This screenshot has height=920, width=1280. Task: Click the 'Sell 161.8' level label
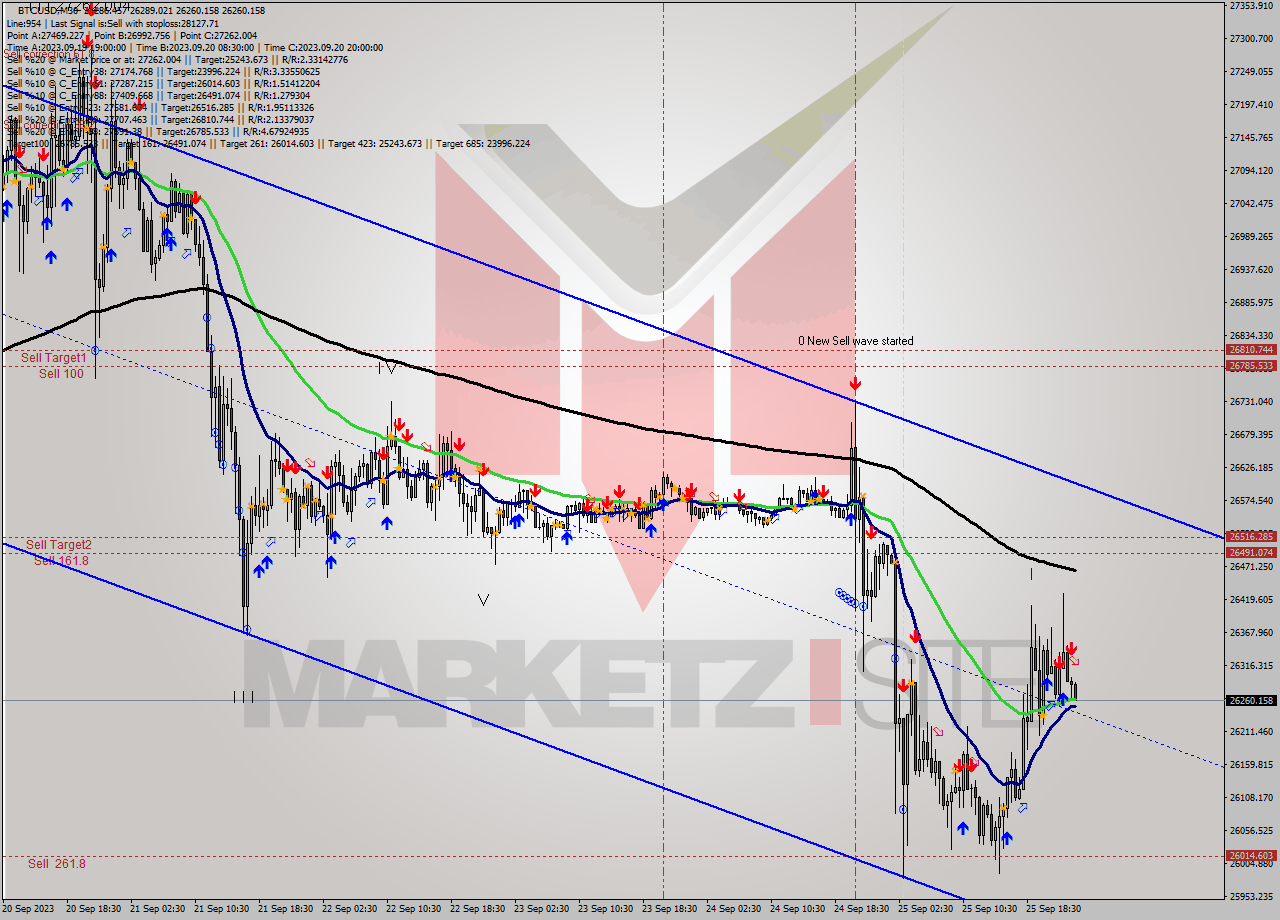click(61, 560)
